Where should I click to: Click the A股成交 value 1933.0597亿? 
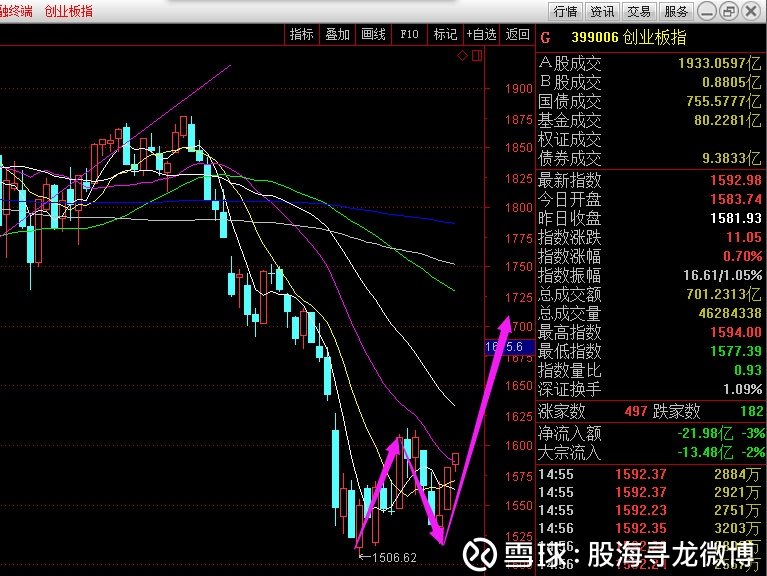click(x=720, y=63)
